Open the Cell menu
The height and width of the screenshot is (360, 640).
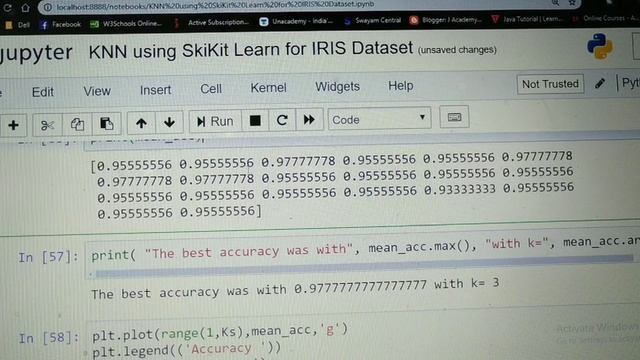tap(211, 89)
